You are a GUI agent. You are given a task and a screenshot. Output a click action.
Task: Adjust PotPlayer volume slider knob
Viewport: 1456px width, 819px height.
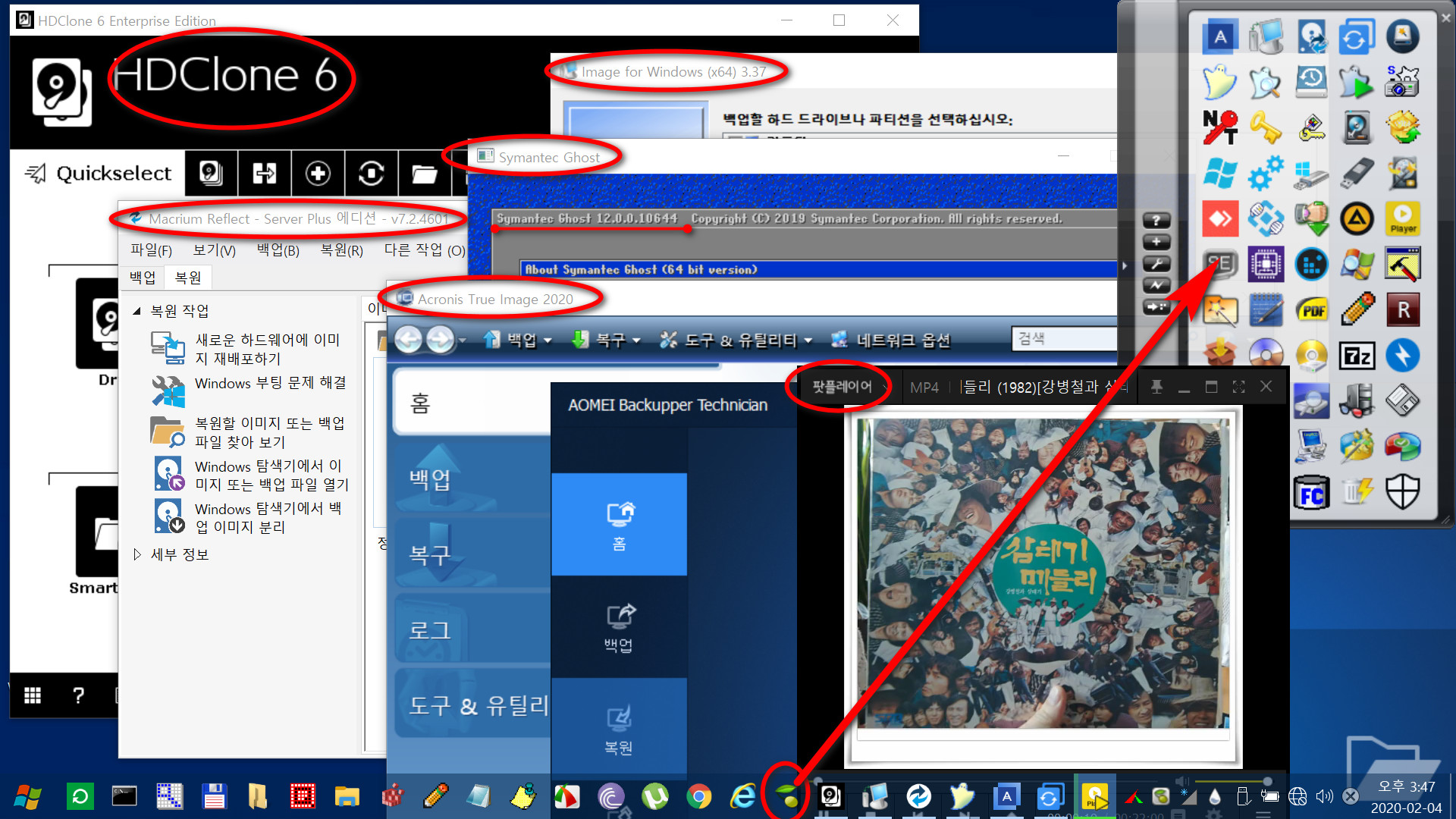click(x=1267, y=780)
